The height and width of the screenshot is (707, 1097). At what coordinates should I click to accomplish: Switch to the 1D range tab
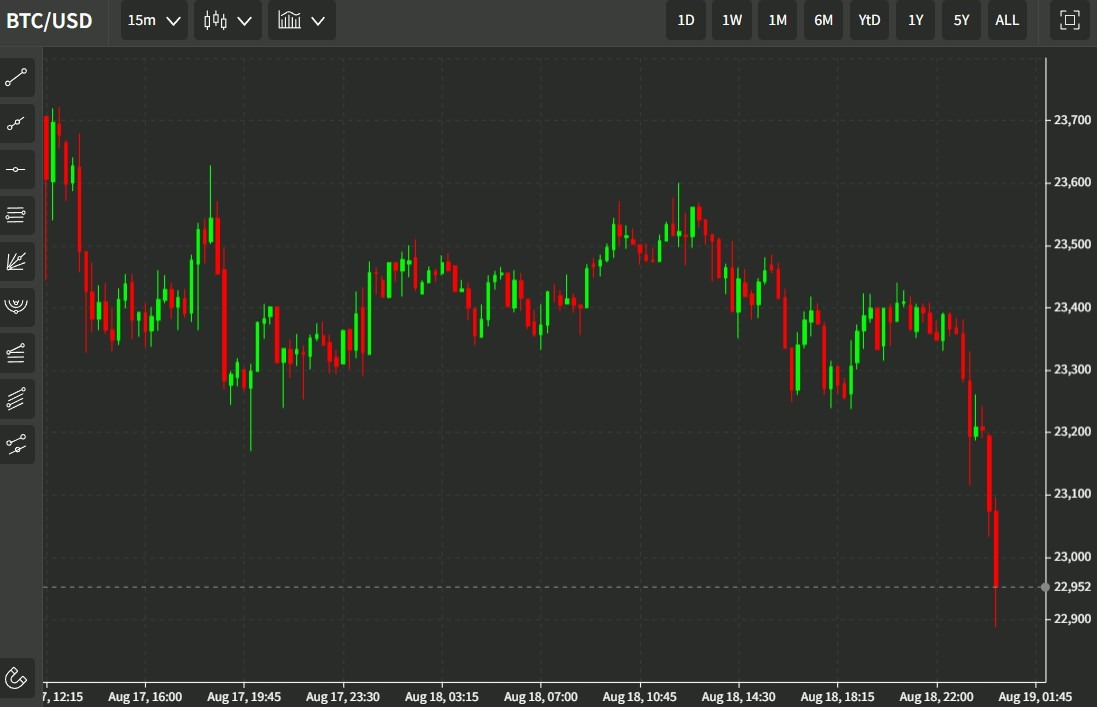tap(685, 20)
